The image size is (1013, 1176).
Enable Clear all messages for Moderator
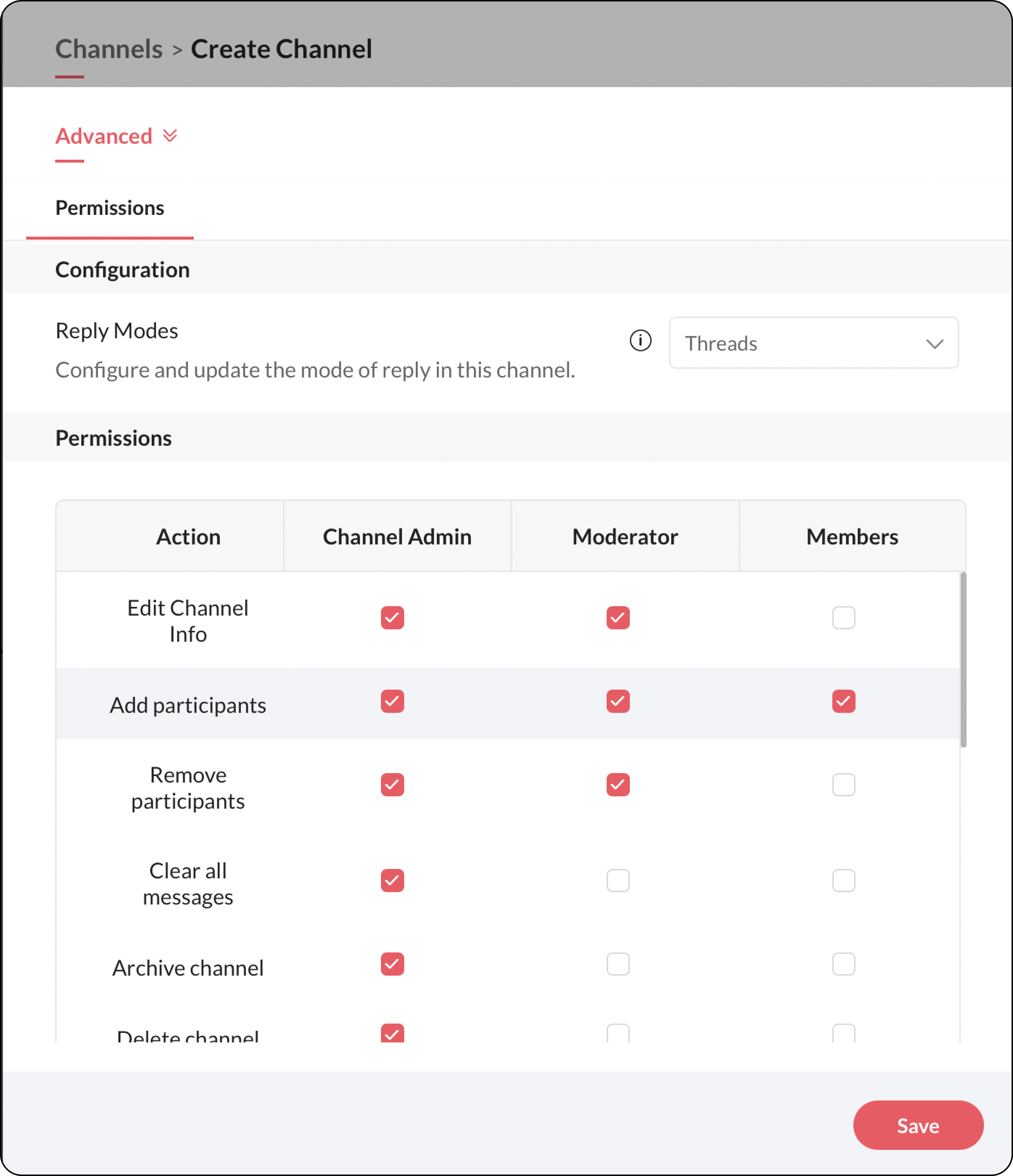618,880
